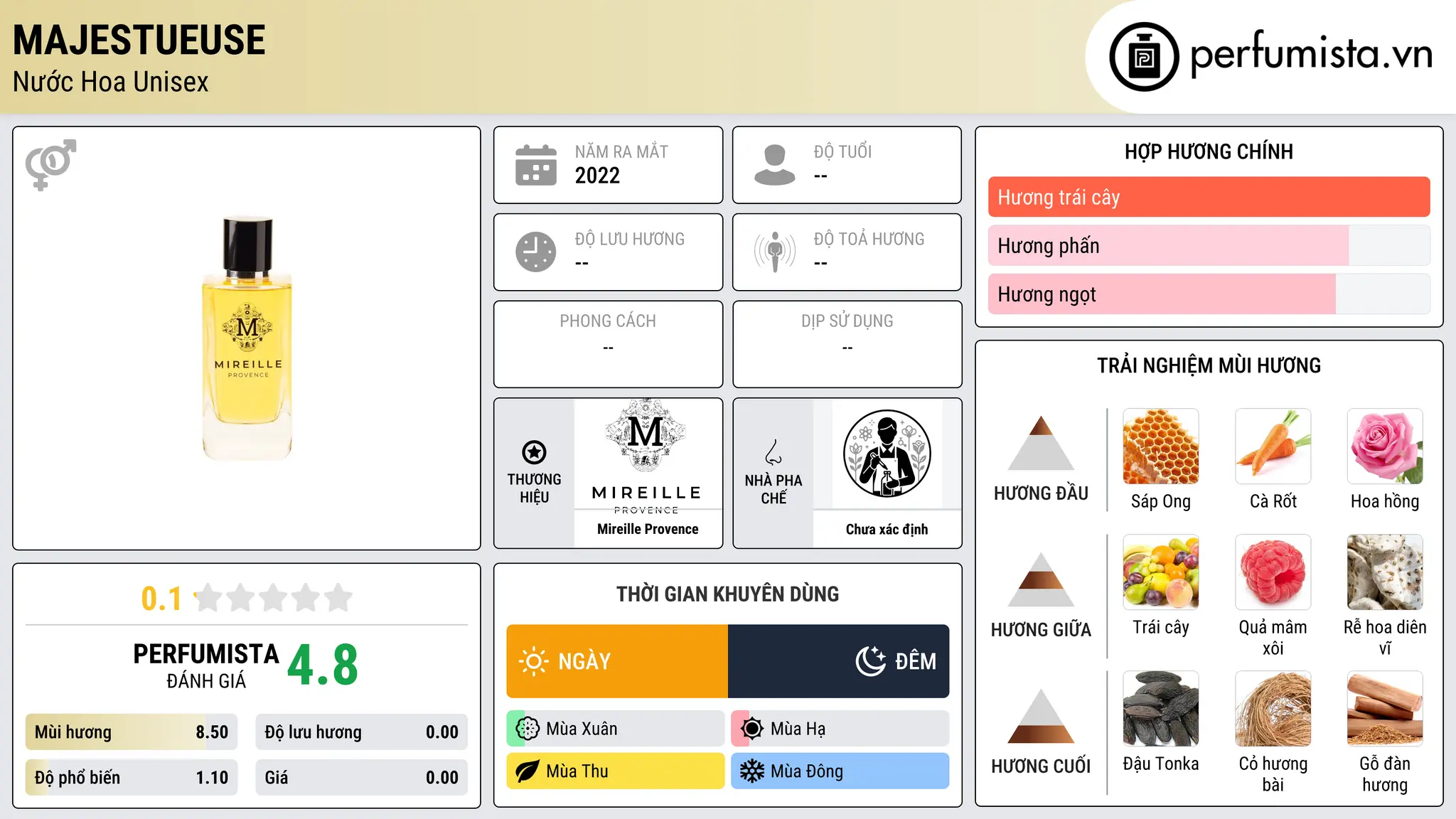1456x819 pixels.
Task: Click the HỢP HƯƠNG CHÍNH heading
Action: point(1209,151)
